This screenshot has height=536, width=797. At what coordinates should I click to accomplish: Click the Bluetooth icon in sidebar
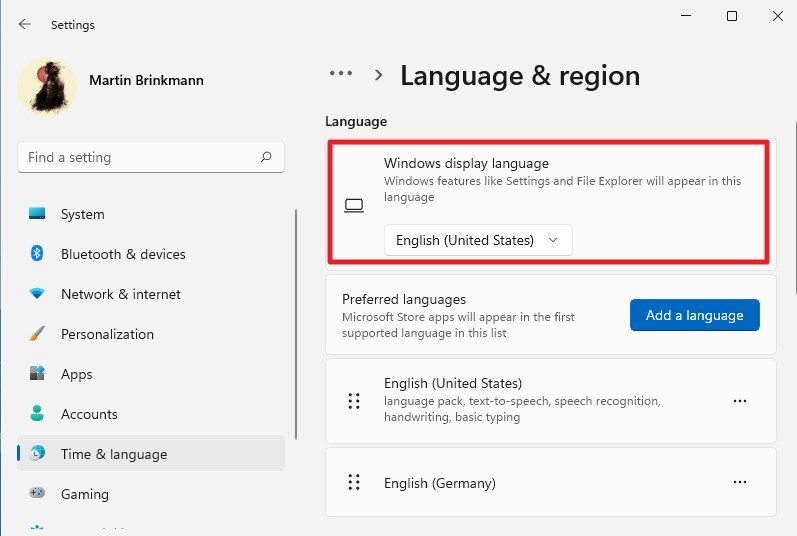[37, 254]
